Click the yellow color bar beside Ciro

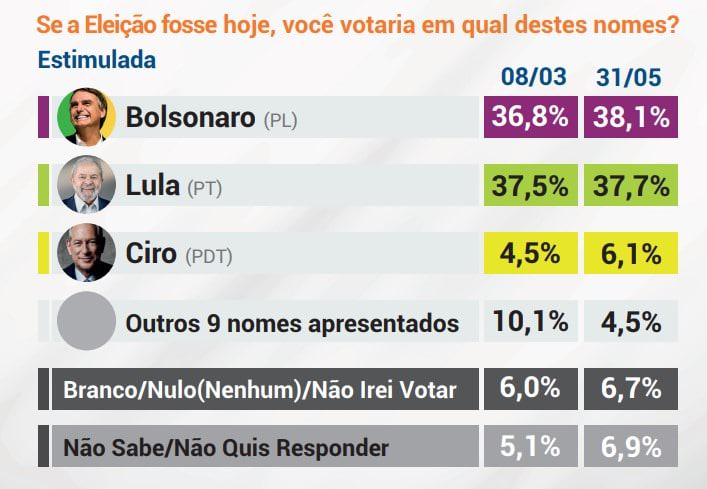click(x=43, y=253)
